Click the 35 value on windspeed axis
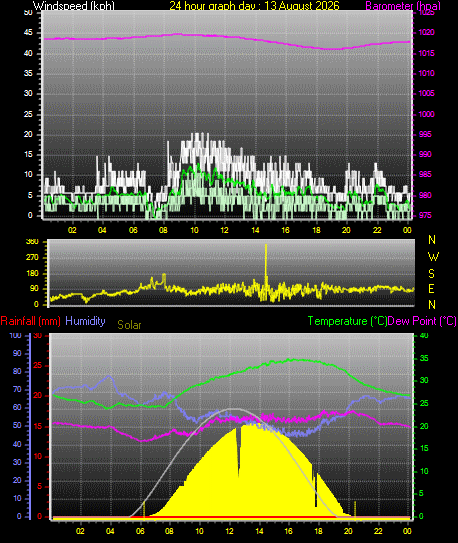This screenshot has height=543, width=458. pyautogui.click(x=28, y=73)
